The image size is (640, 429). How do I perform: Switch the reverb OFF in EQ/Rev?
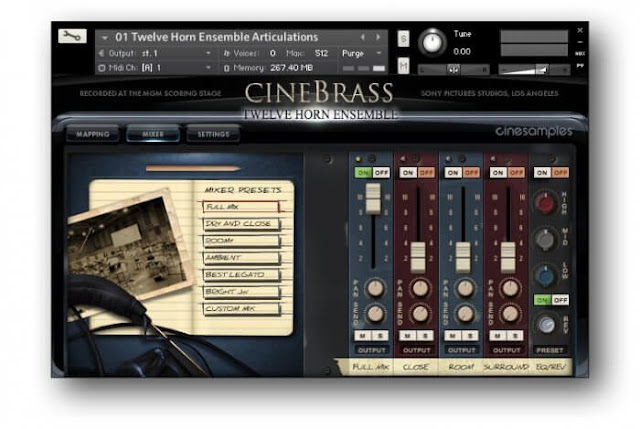click(x=560, y=300)
